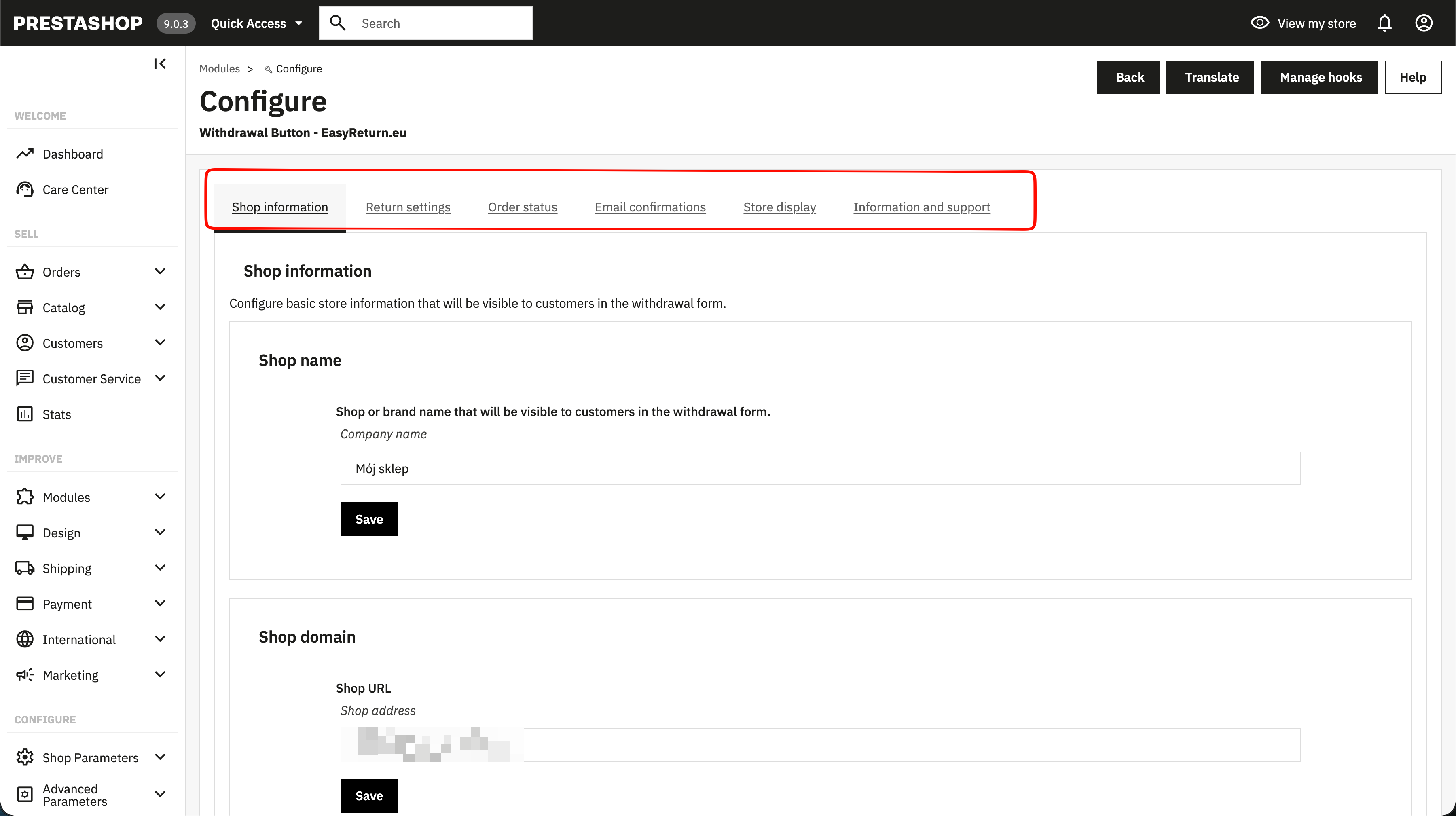The image size is (1456, 816).
Task: Click the eye icon beside View my store
Action: click(1260, 23)
